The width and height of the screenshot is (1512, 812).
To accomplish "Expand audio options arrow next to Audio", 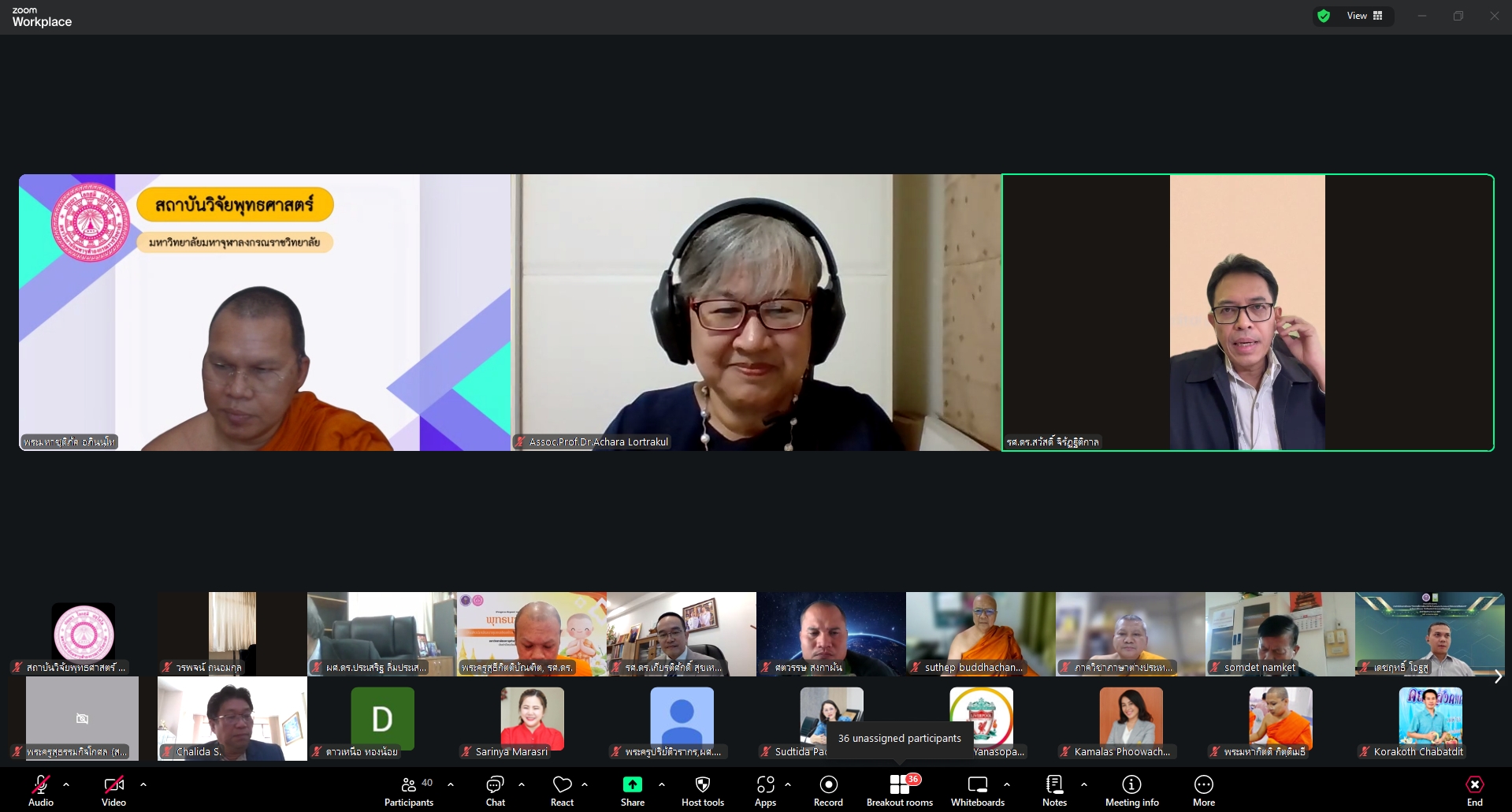I will pos(66,784).
